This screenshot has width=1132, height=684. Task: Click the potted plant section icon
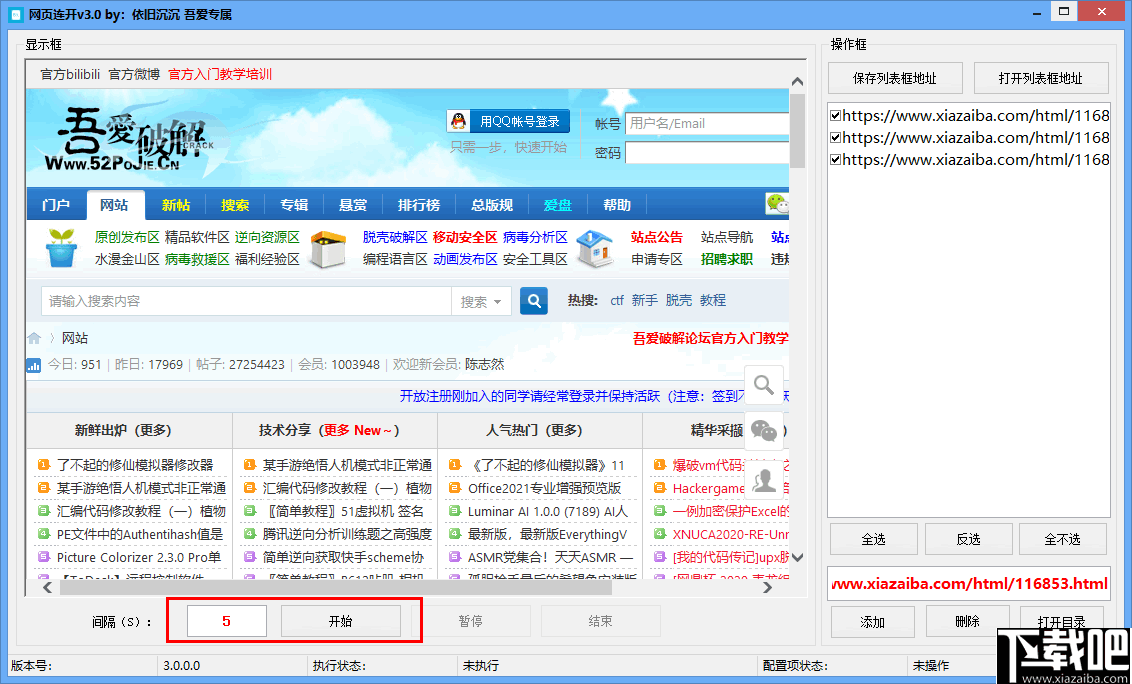(61, 248)
